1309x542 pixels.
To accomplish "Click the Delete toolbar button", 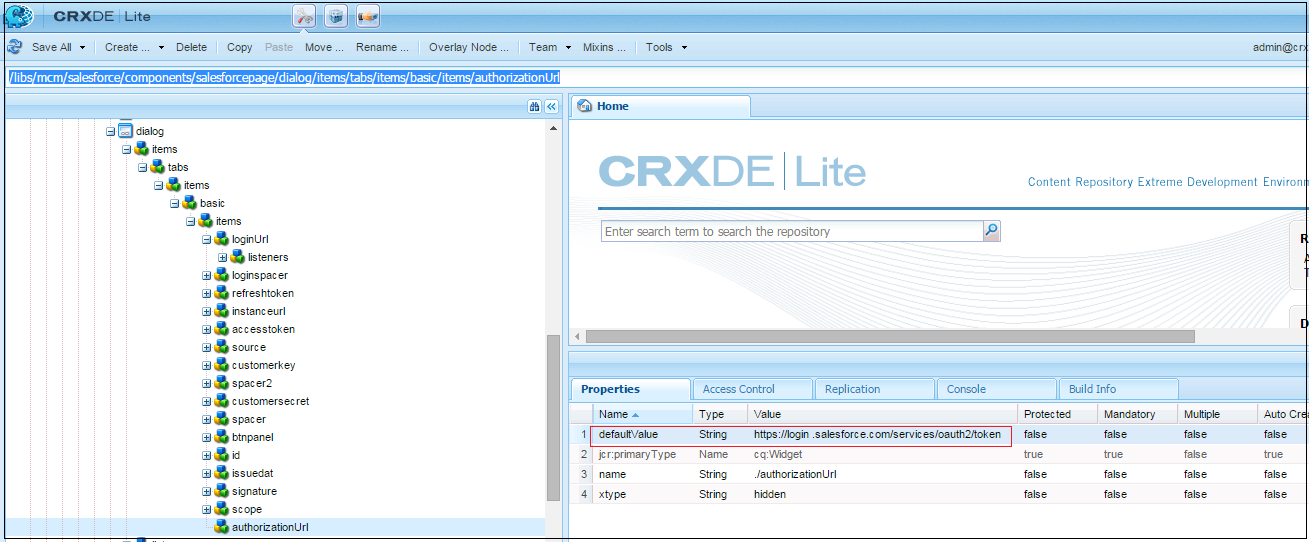I will click(191, 47).
